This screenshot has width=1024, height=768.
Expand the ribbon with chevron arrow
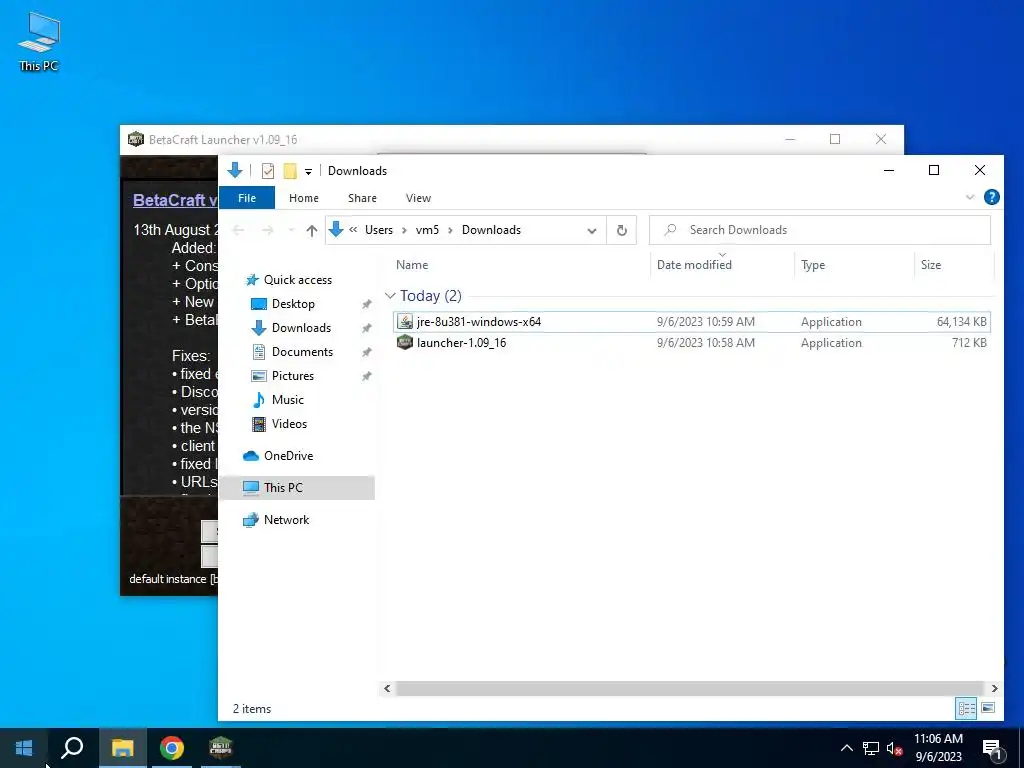coord(970,197)
